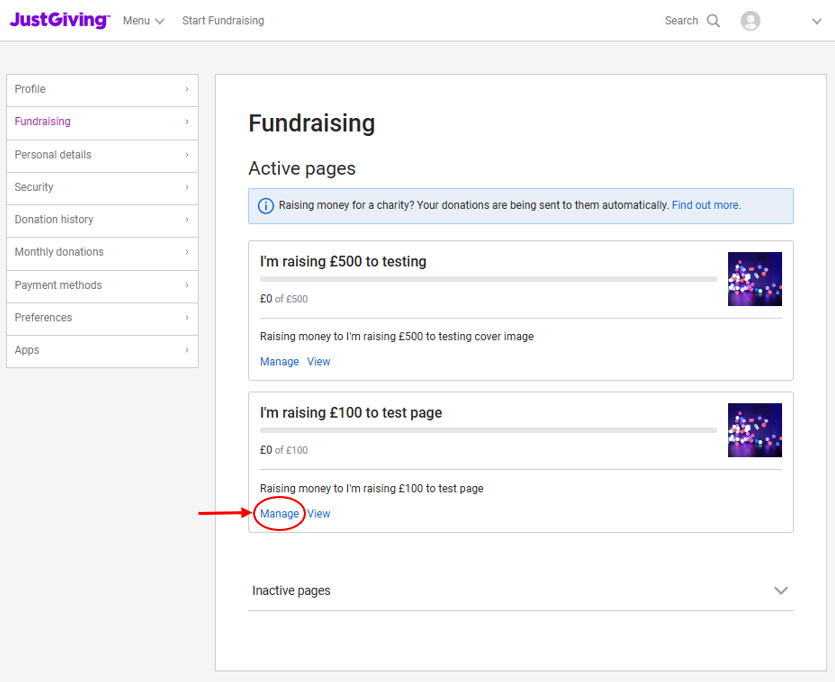Manage the £100 test page
Screen dimensions: 835x682
279,513
